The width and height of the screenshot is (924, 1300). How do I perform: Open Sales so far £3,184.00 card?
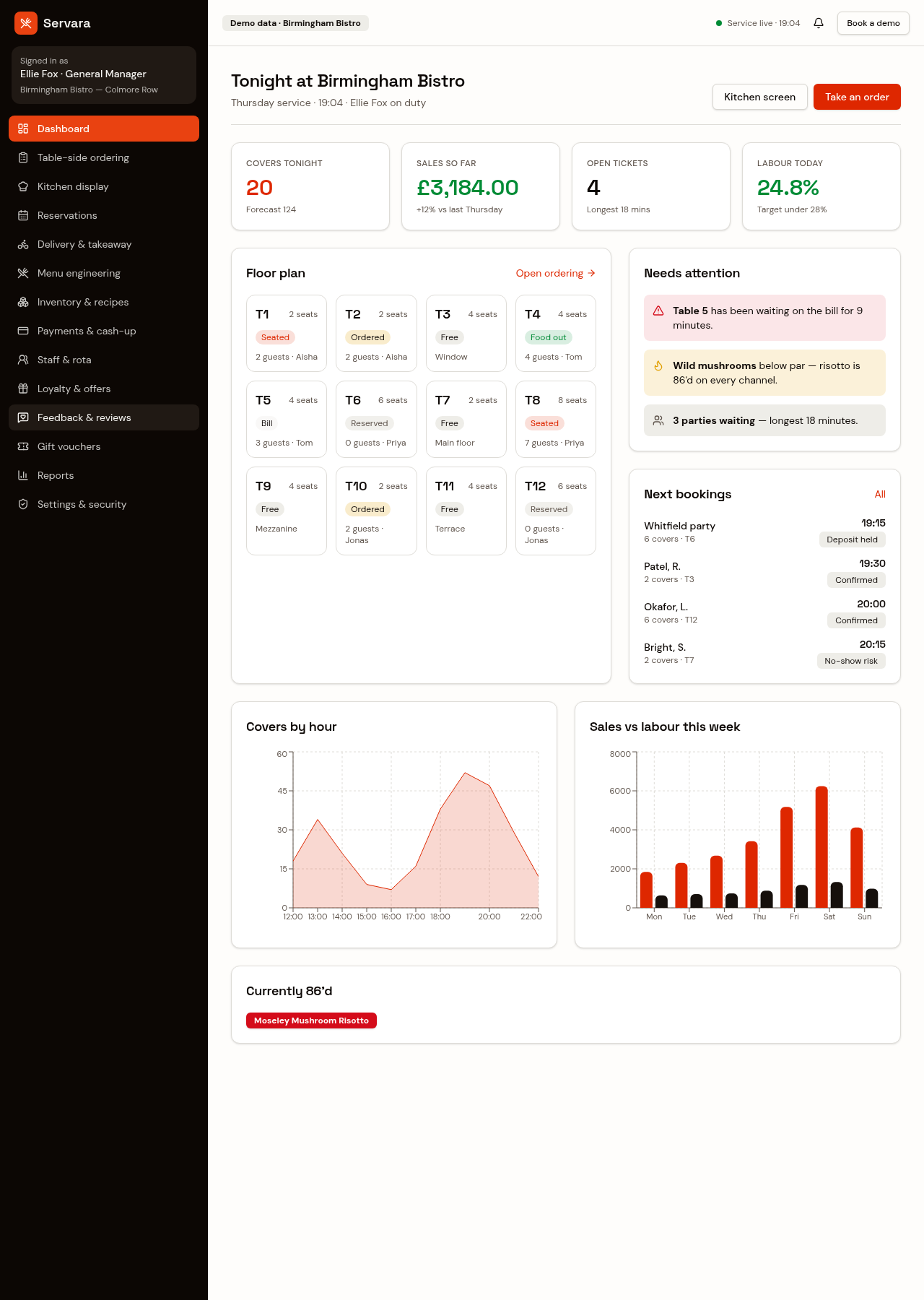tap(481, 186)
